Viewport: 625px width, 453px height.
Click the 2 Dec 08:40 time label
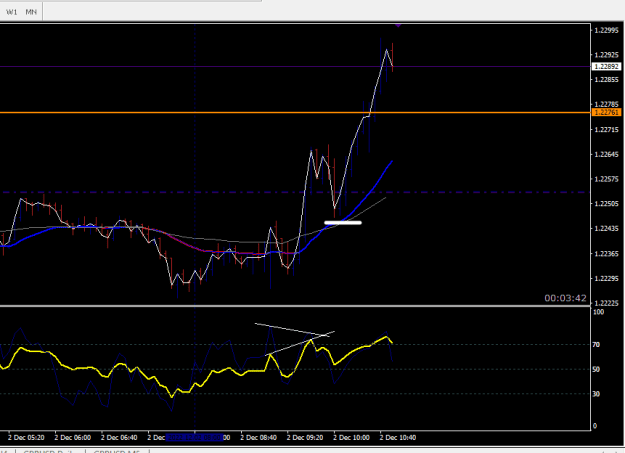coord(258,437)
